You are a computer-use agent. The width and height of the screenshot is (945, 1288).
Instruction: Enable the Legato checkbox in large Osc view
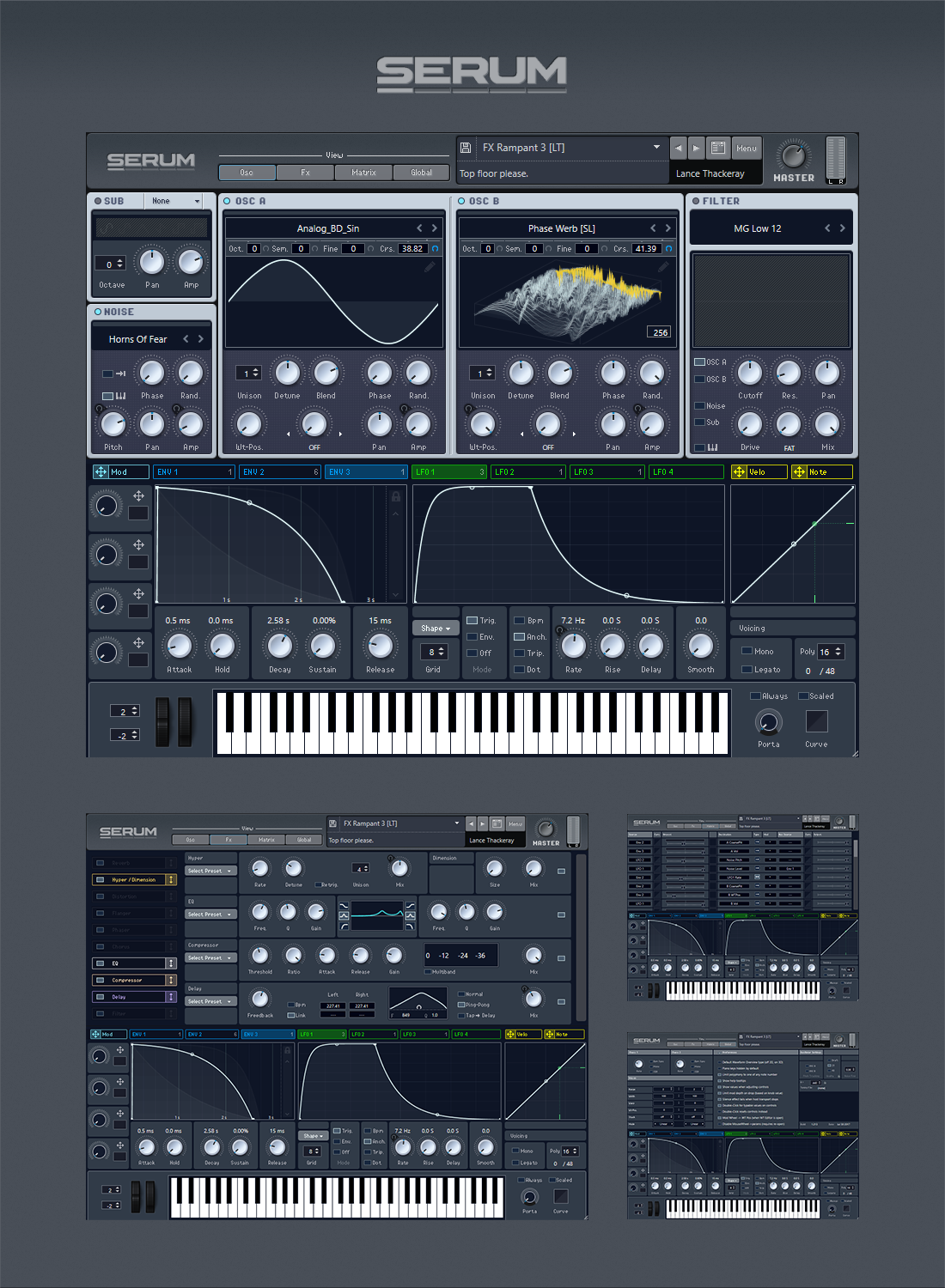coord(747,669)
